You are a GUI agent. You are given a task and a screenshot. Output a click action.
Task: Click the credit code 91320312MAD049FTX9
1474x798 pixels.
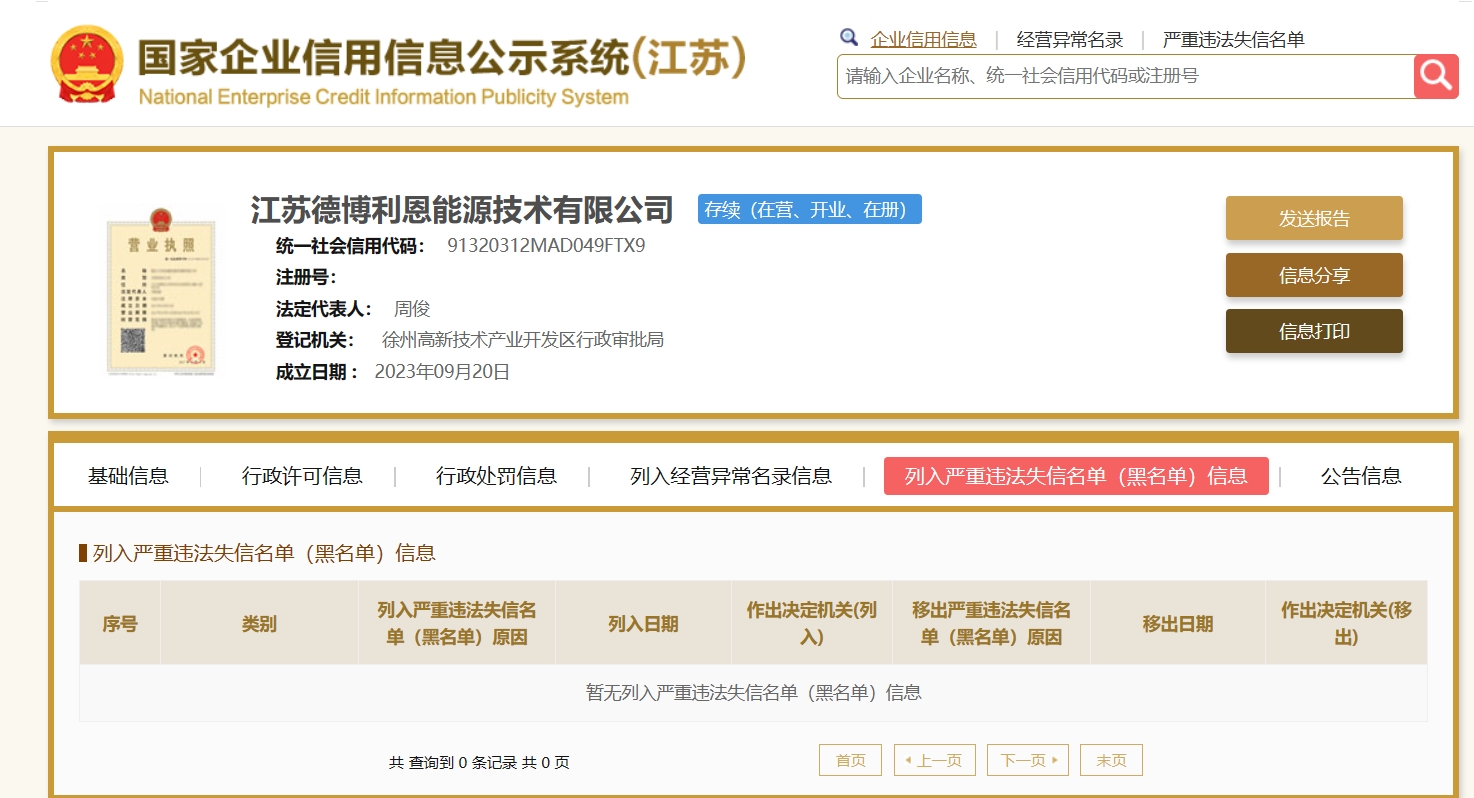click(x=546, y=246)
